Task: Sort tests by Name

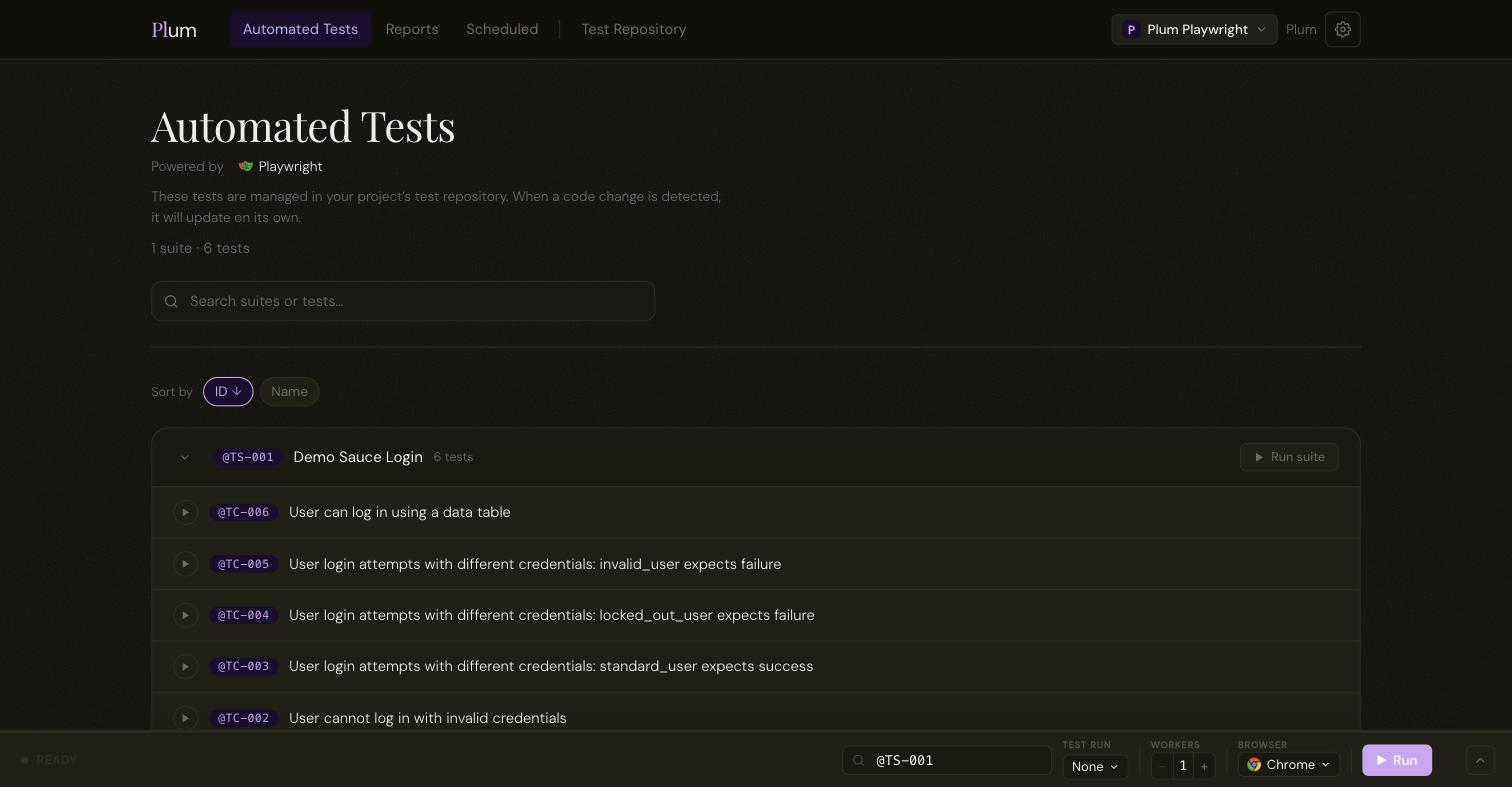Action: click(289, 392)
